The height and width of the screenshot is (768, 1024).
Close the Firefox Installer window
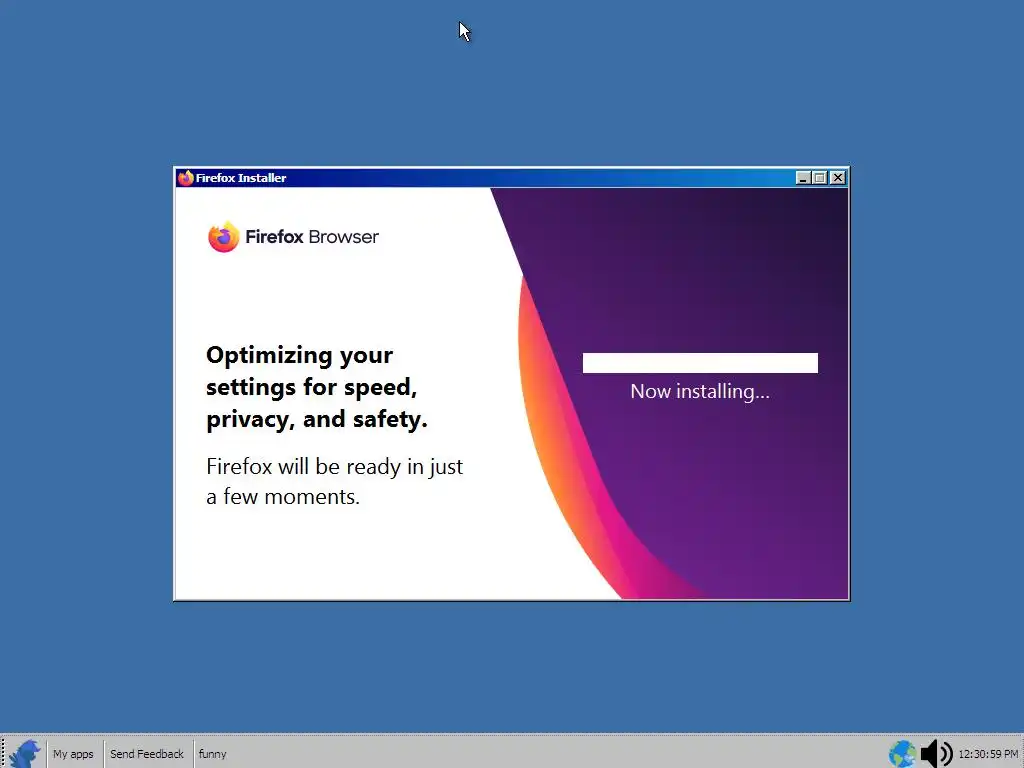coord(838,178)
